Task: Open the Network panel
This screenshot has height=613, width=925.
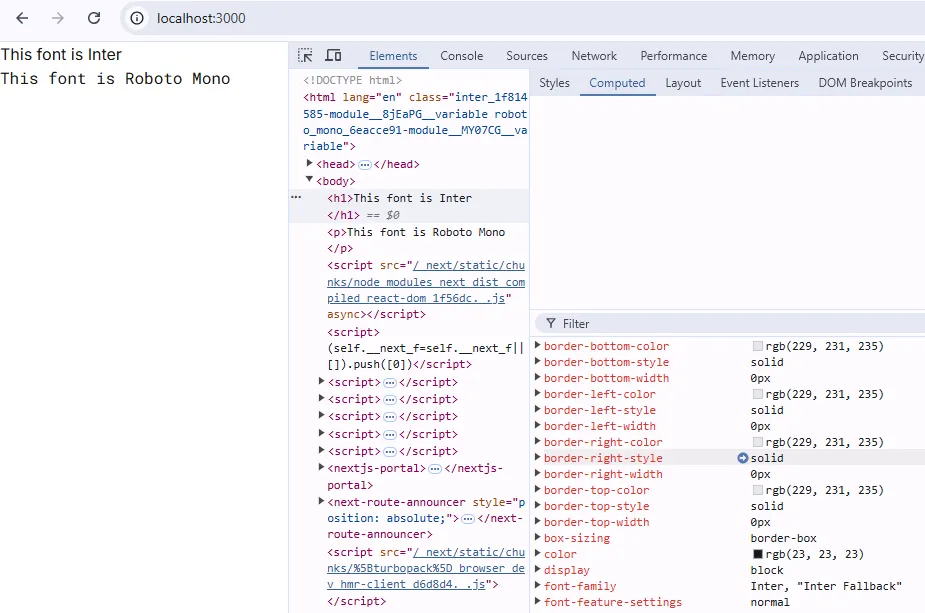Action: 594,55
